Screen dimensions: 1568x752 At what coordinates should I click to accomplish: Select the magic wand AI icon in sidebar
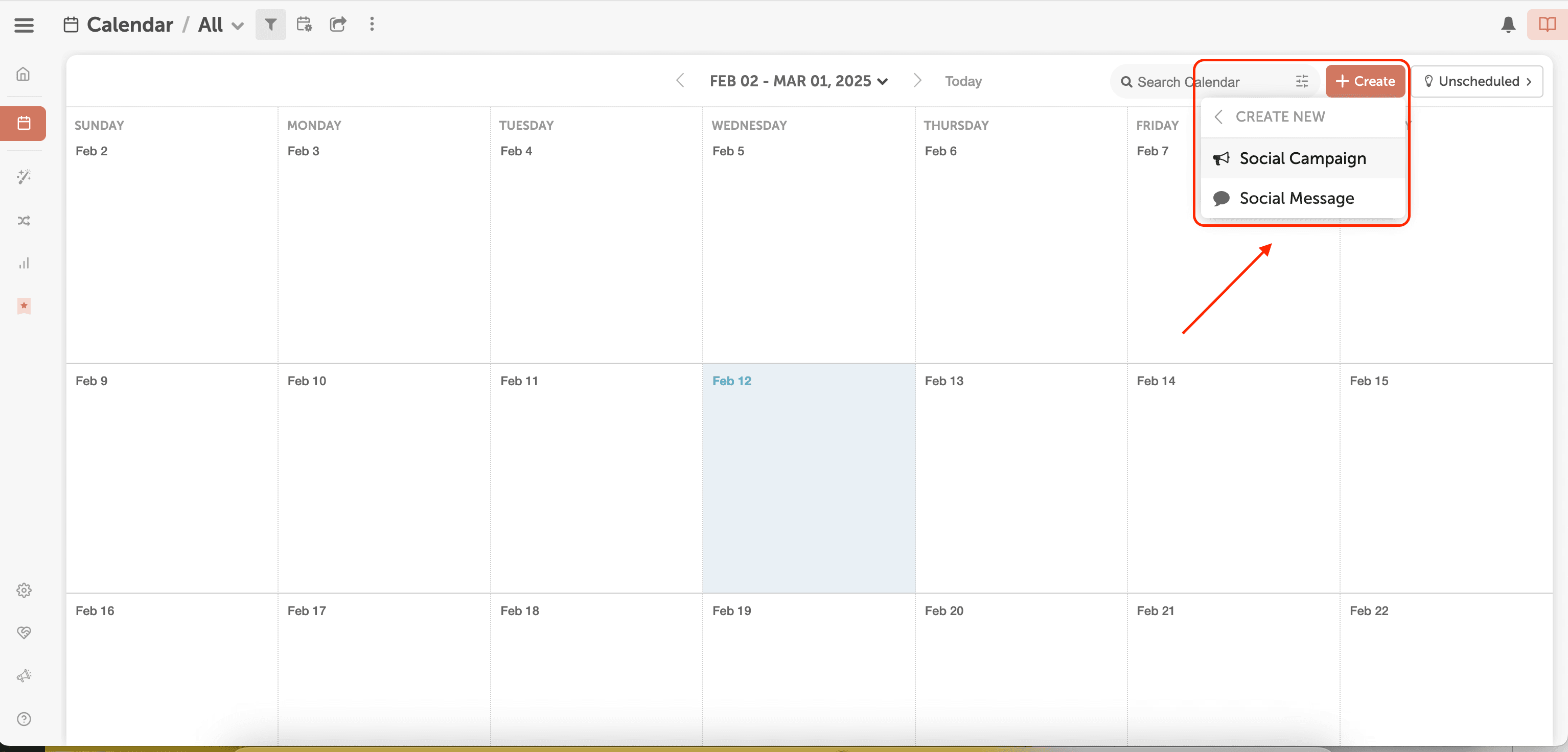pos(24,177)
